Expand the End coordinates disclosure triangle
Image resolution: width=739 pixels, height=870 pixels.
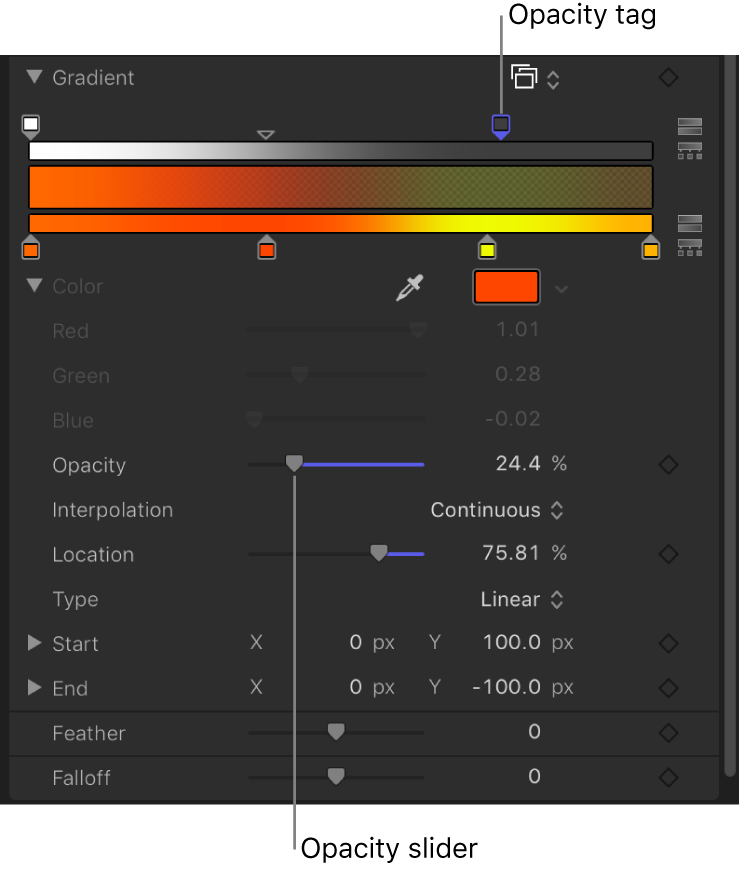[35, 688]
